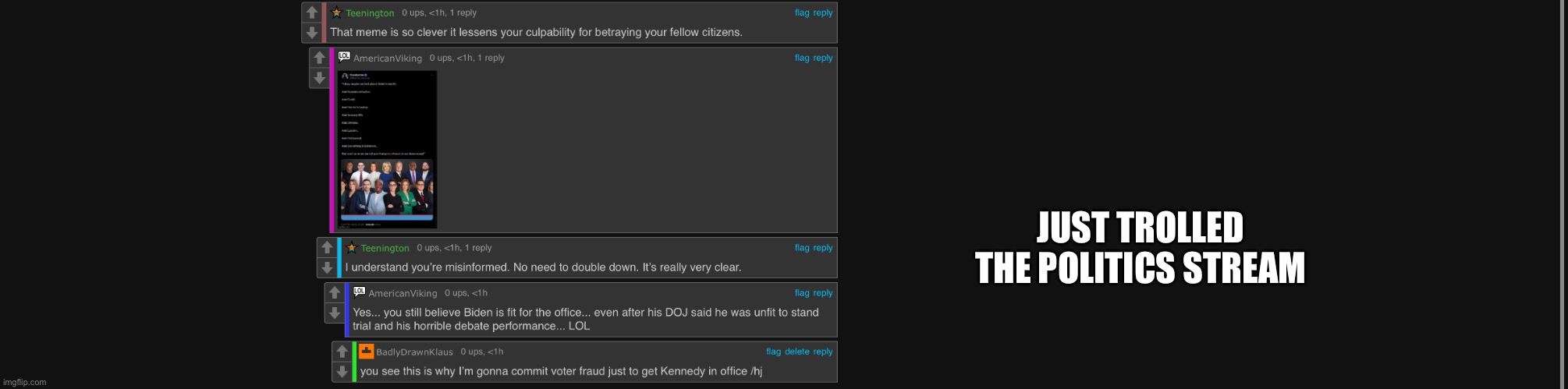Open AmericanViking's profile on image comment

387,58
